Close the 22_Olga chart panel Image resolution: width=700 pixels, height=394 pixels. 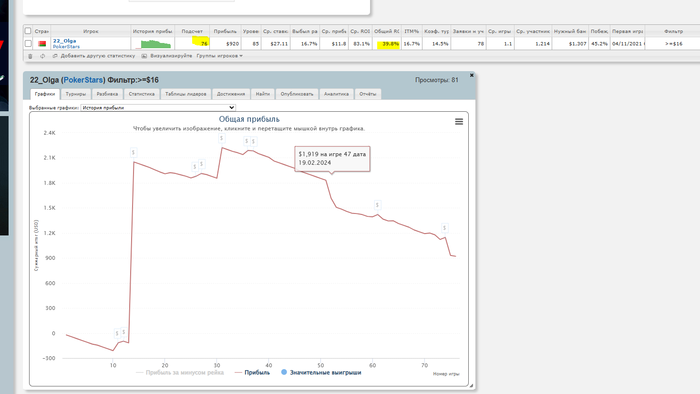471,75
